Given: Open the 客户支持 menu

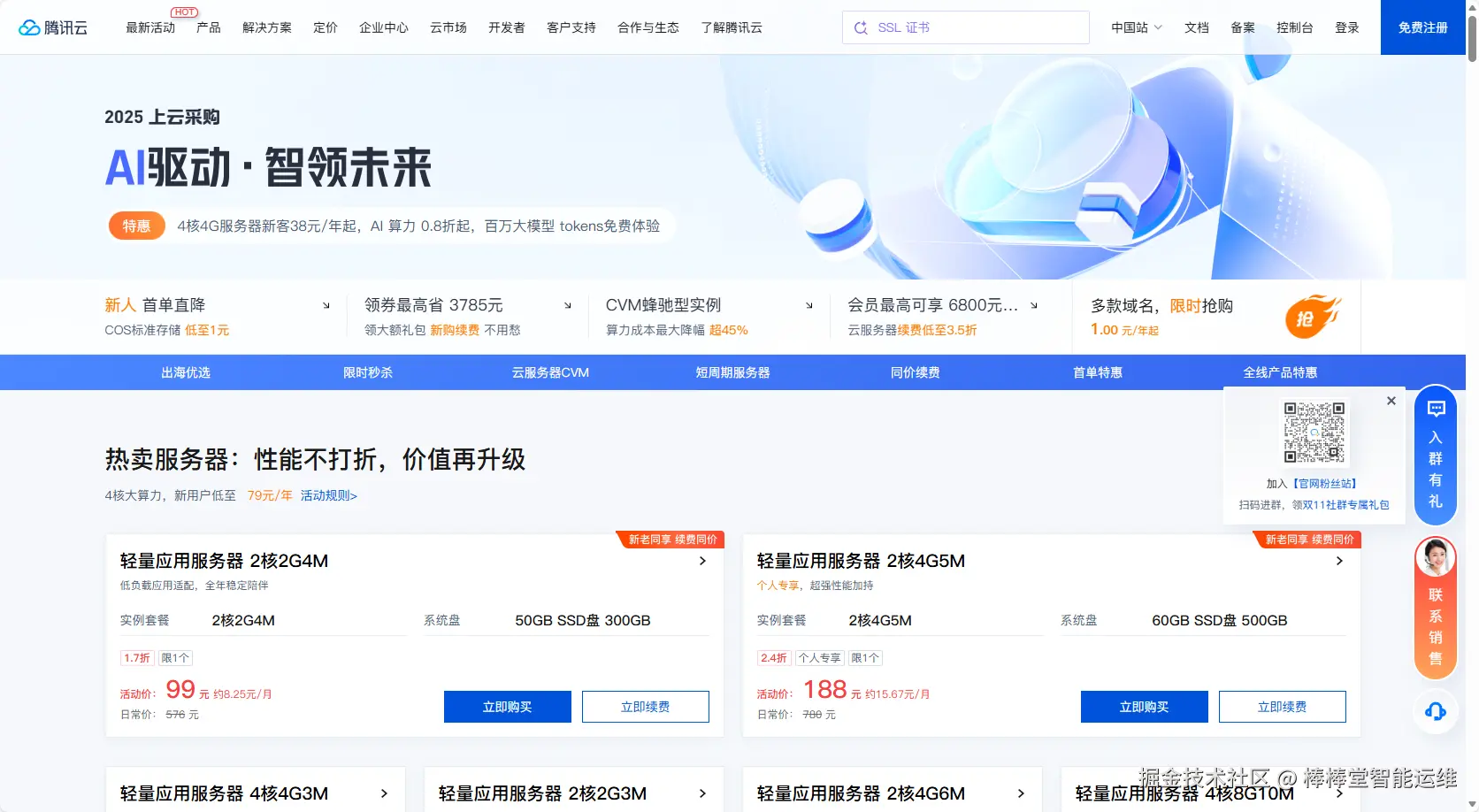Looking at the screenshot, I should (571, 27).
